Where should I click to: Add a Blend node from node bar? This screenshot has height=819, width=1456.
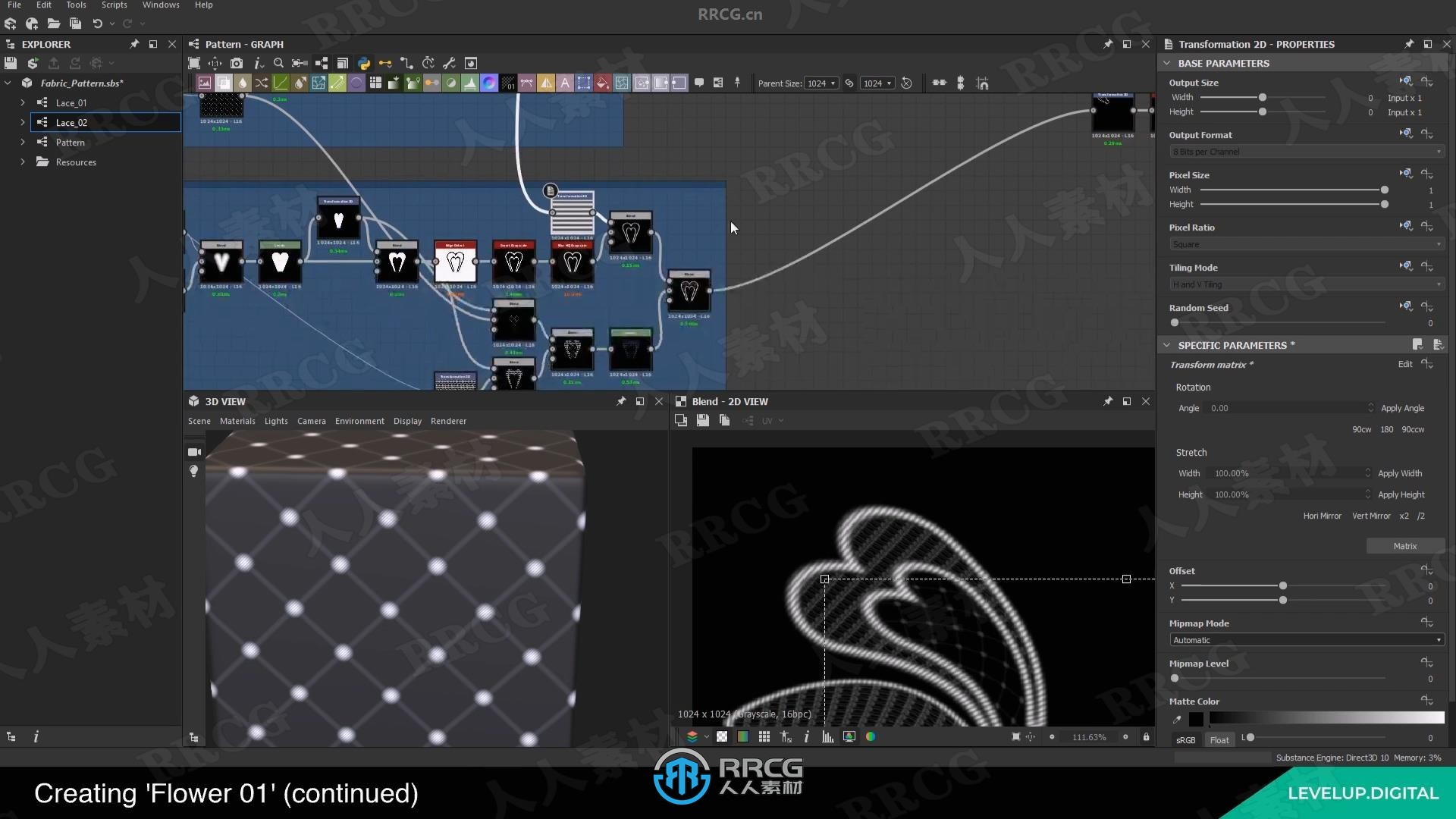coord(224,83)
